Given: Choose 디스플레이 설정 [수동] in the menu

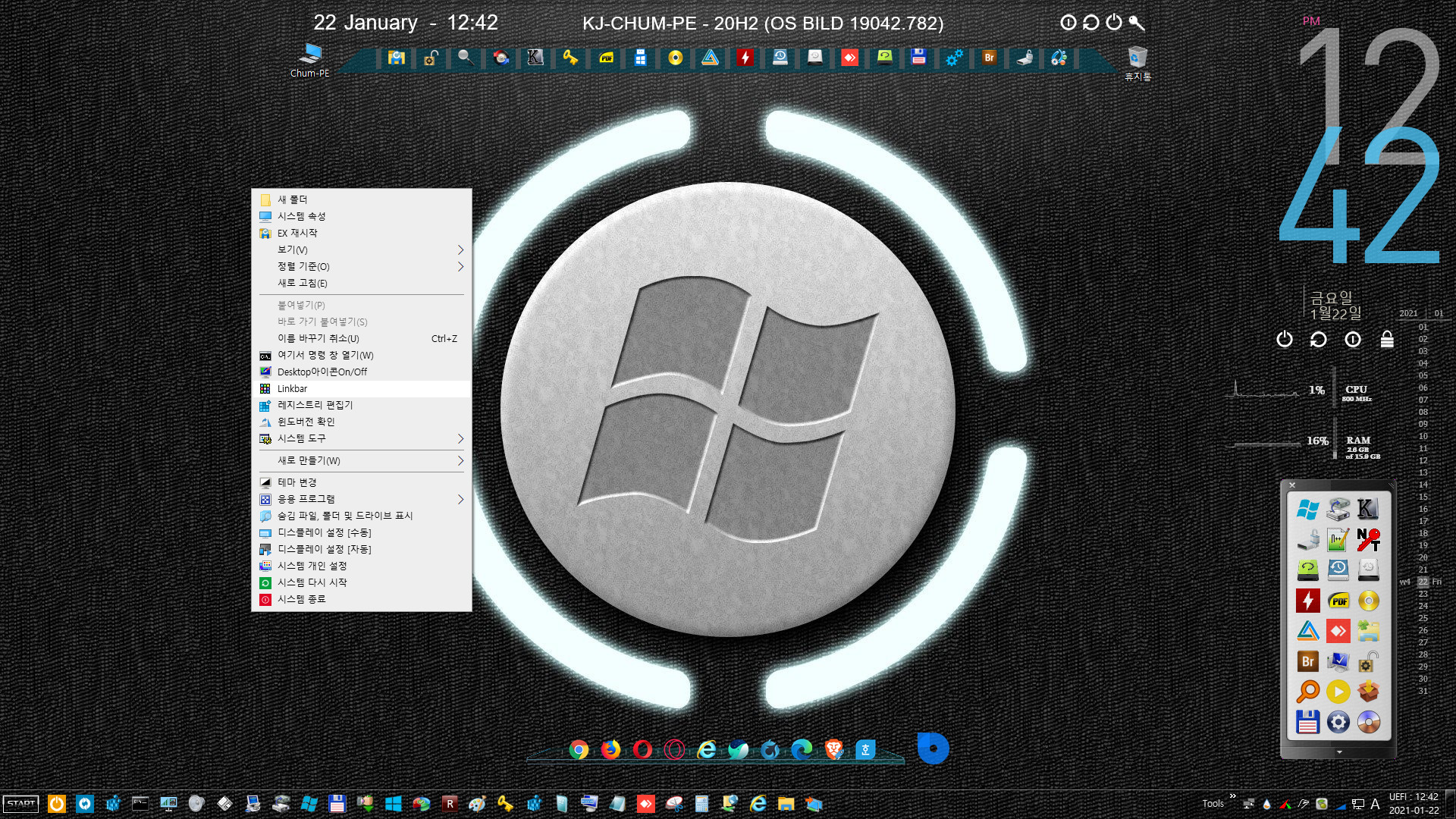Looking at the screenshot, I should point(361,532).
